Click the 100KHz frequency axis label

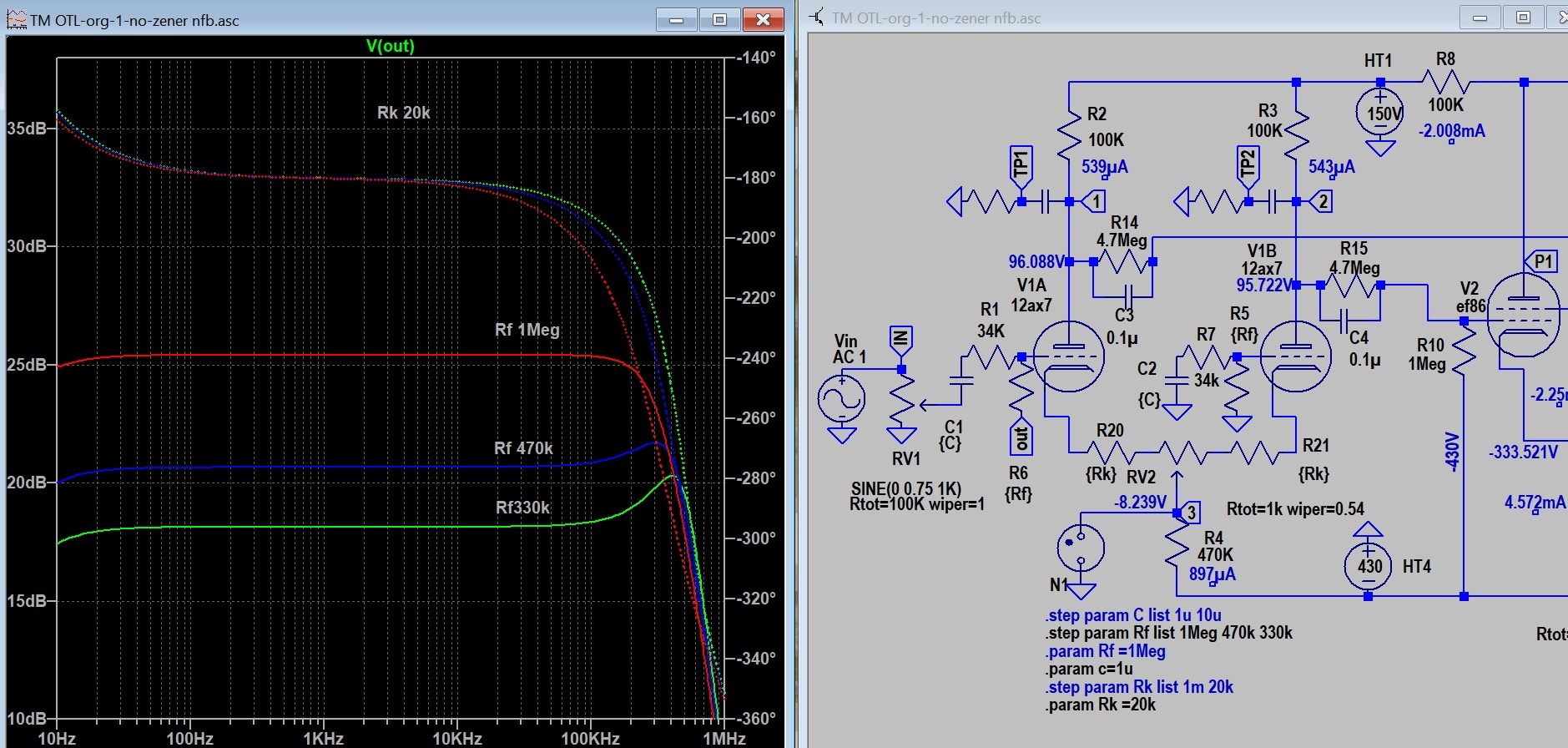[x=590, y=739]
